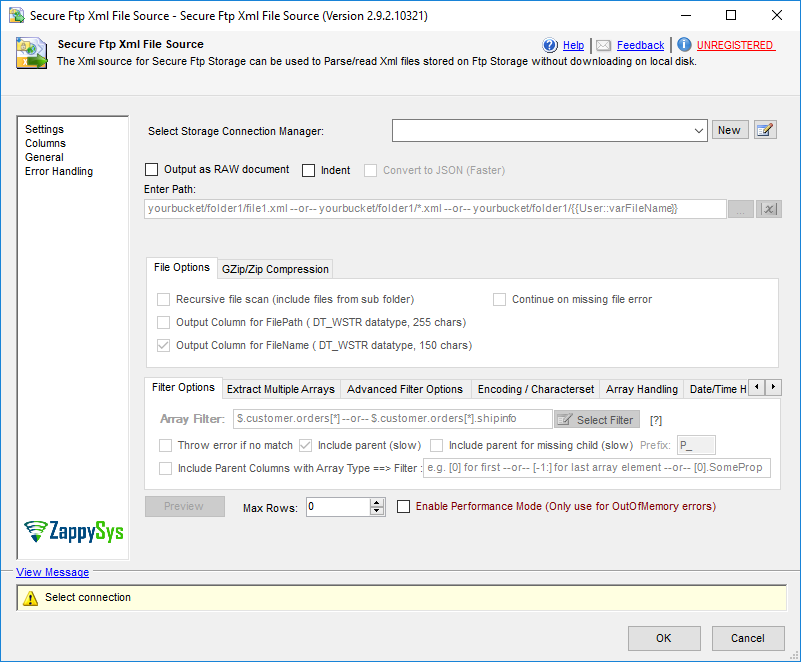801x662 pixels.
Task: Click the Feedback envelope icon
Action: [603, 45]
